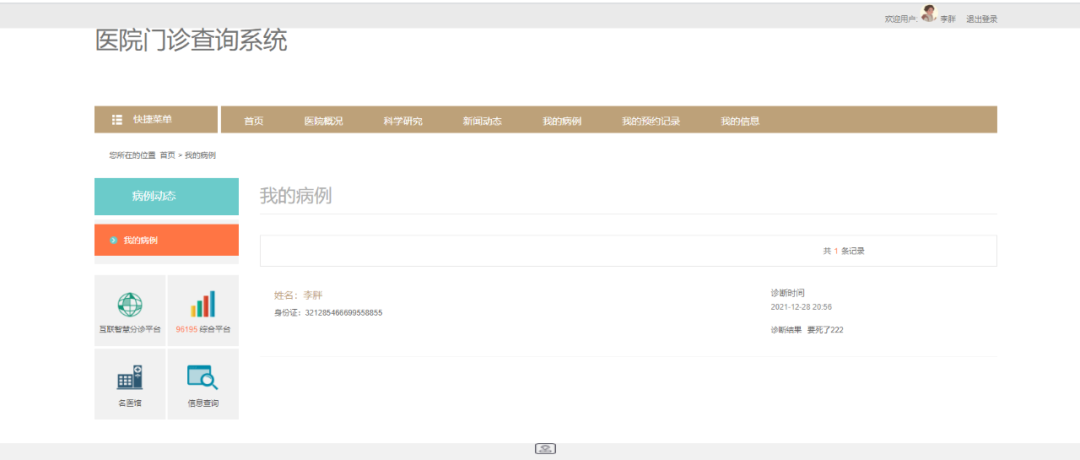Screen dimensions: 1080x460
Task: Open the record 姓名：李胖
Action: point(298,295)
